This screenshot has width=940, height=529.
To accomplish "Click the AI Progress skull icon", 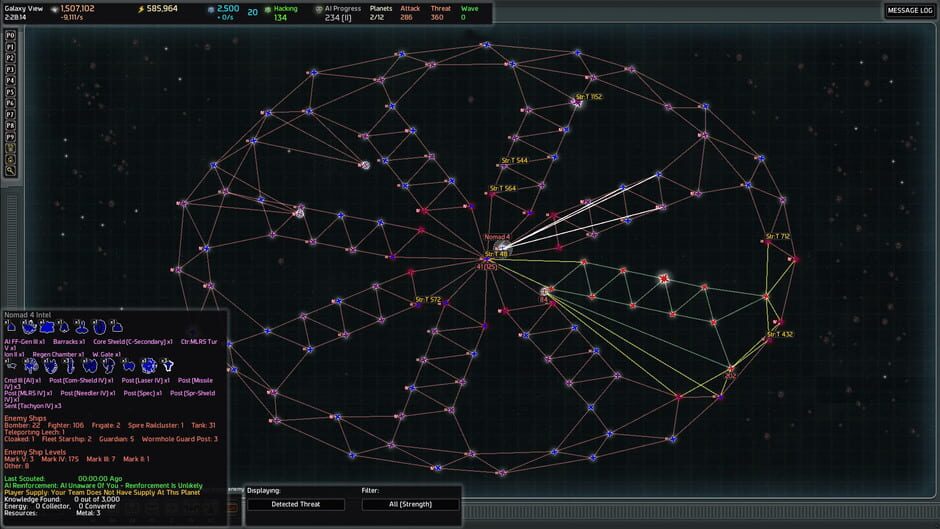I will point(318,10).
